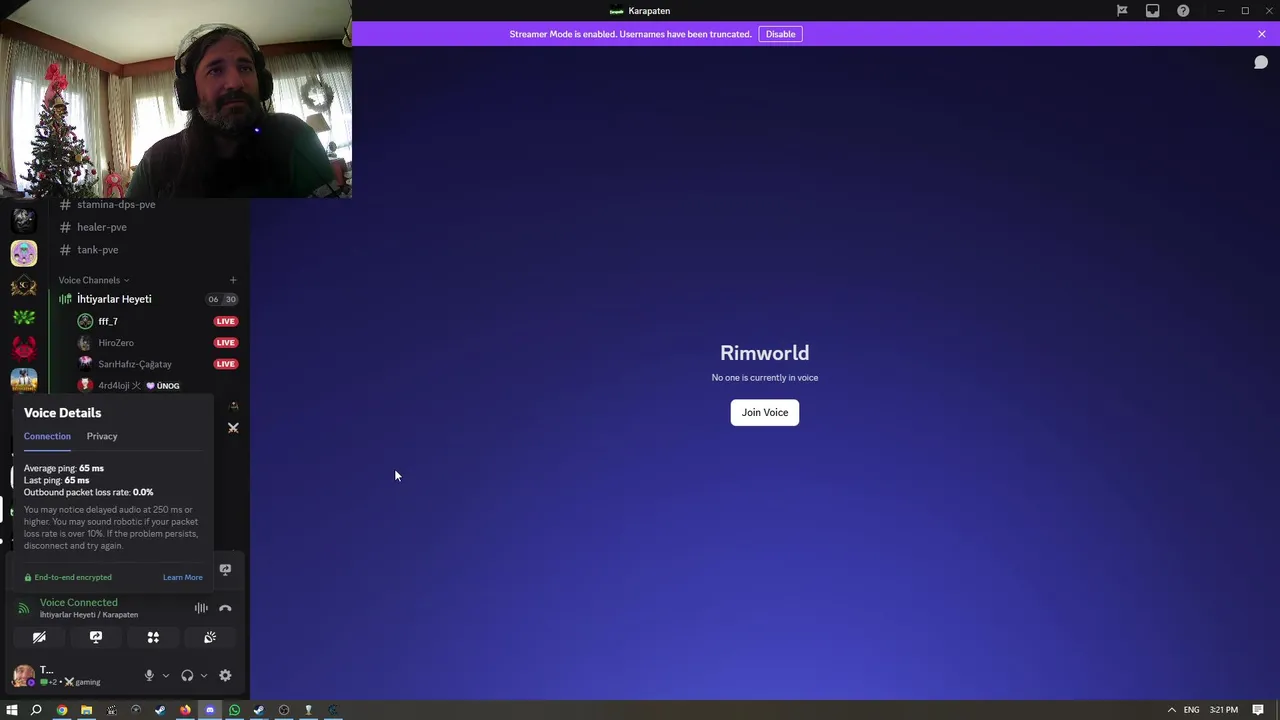Open the Activities launcher icon
The image size is (1280, 720).
pos(153,637)
